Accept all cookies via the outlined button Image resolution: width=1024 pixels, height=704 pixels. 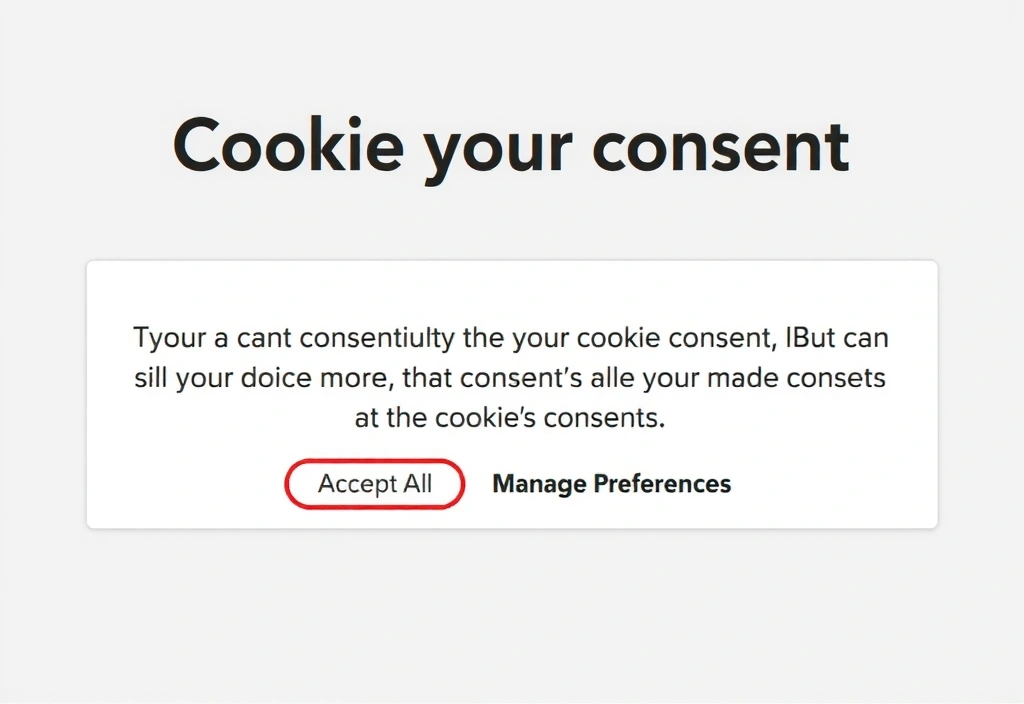pos(374,483)
